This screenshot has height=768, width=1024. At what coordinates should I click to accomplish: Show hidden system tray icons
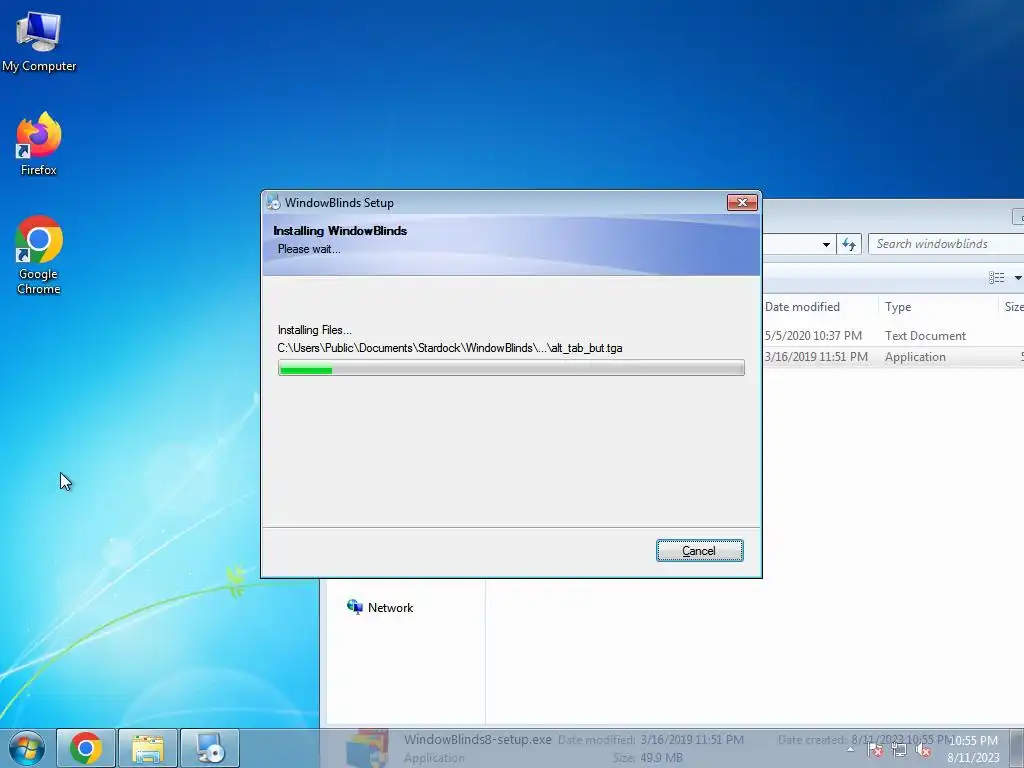850,750
